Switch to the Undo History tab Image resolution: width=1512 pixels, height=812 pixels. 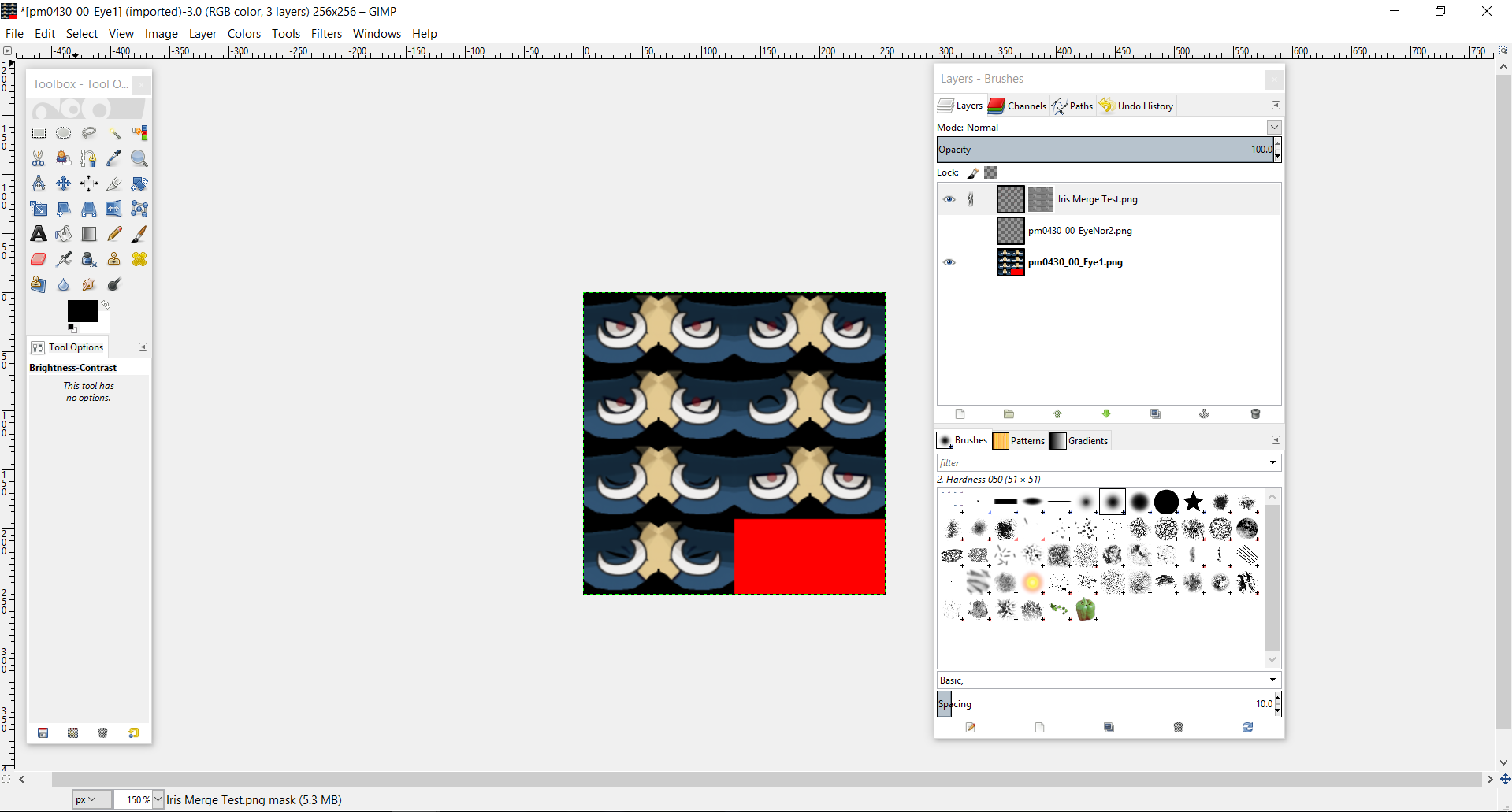pyautogui.click(x=1136, y=106)
